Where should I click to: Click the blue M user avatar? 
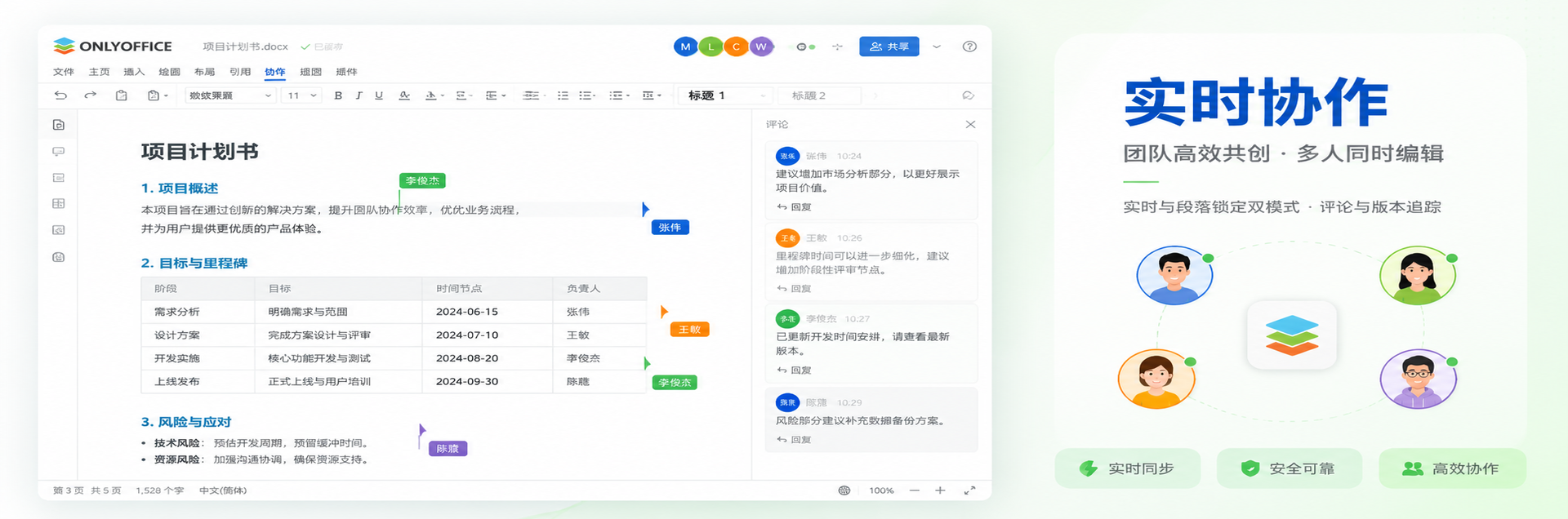[685, 47]
